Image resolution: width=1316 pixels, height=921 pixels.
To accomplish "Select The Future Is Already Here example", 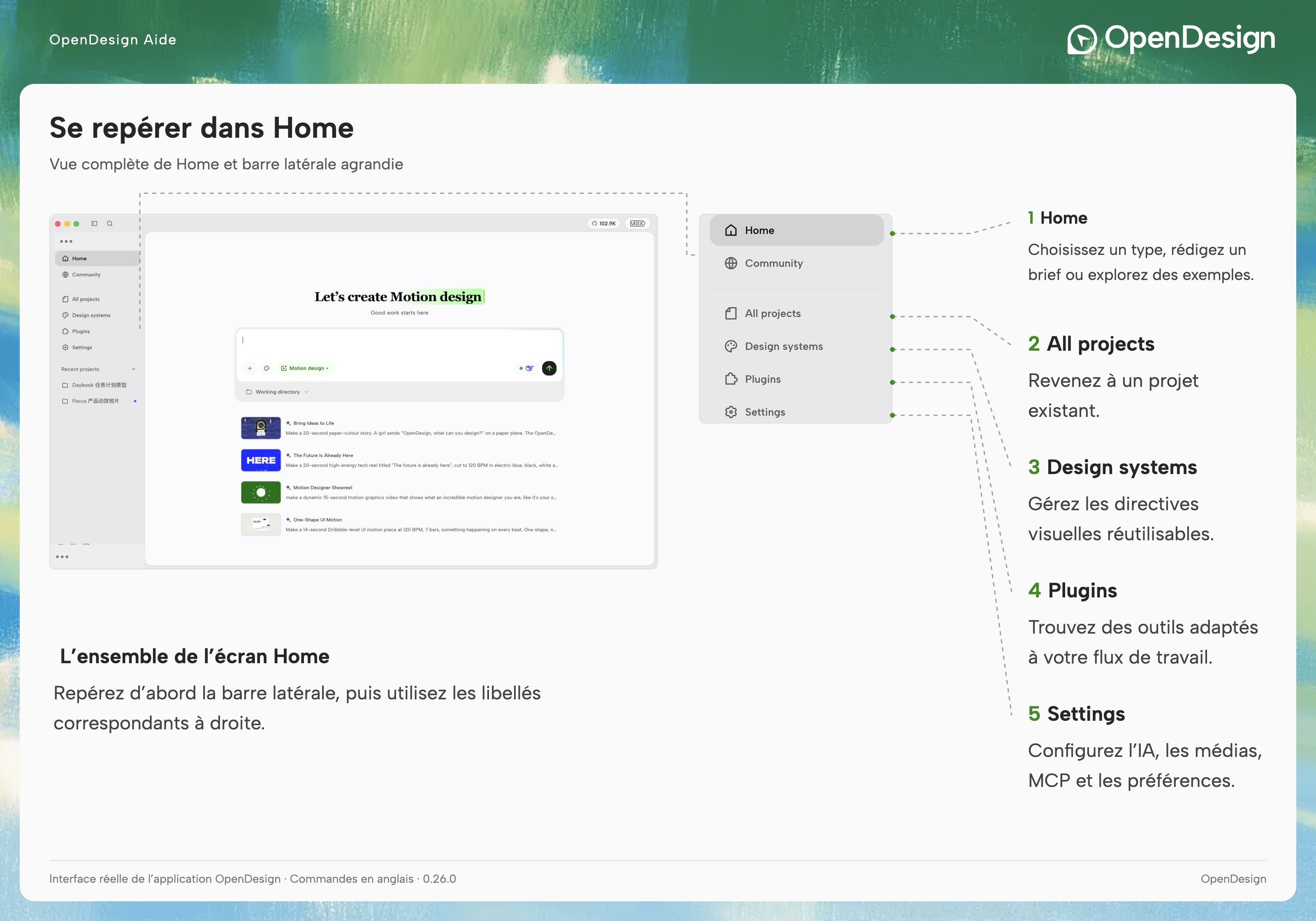I will coord(400,460).
